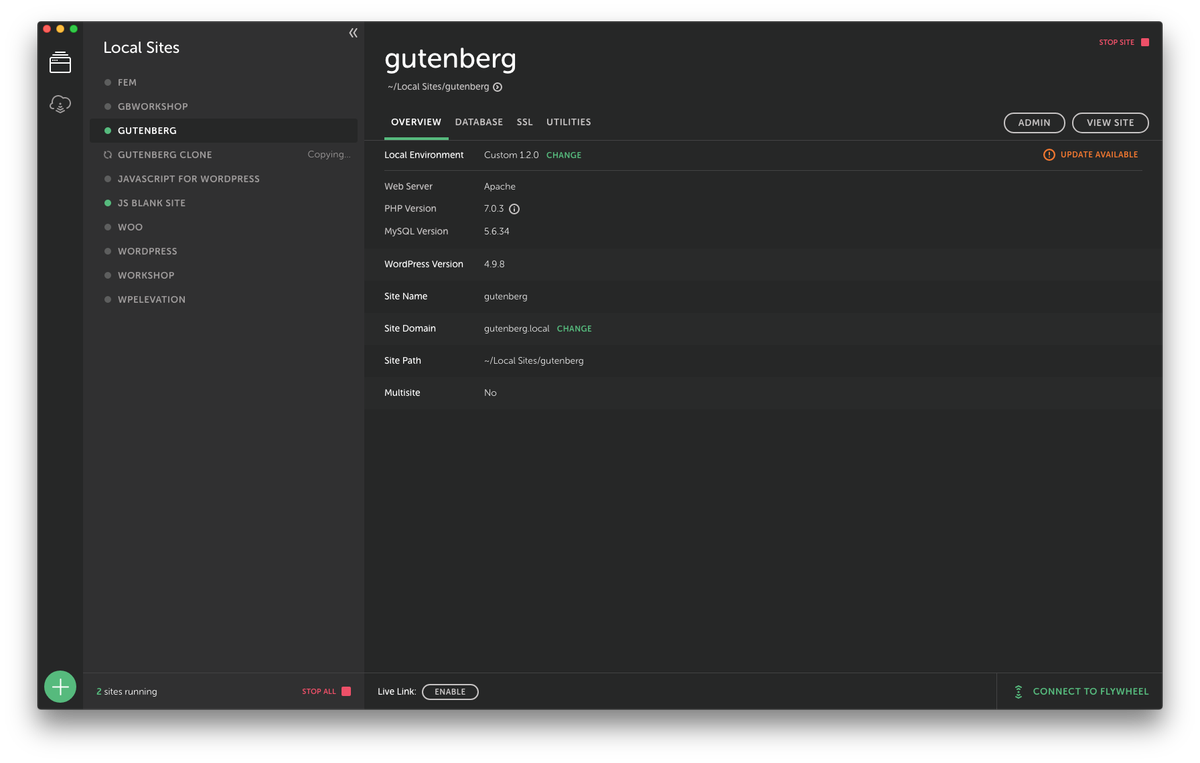This screenshot has width=1200, height=763.
Task: Click the "2 sites running" status text
Action: [127, 691]
